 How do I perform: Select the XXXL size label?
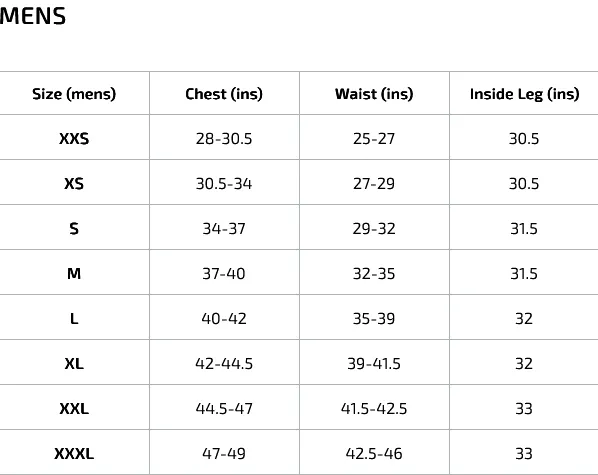tap(74, 454)
